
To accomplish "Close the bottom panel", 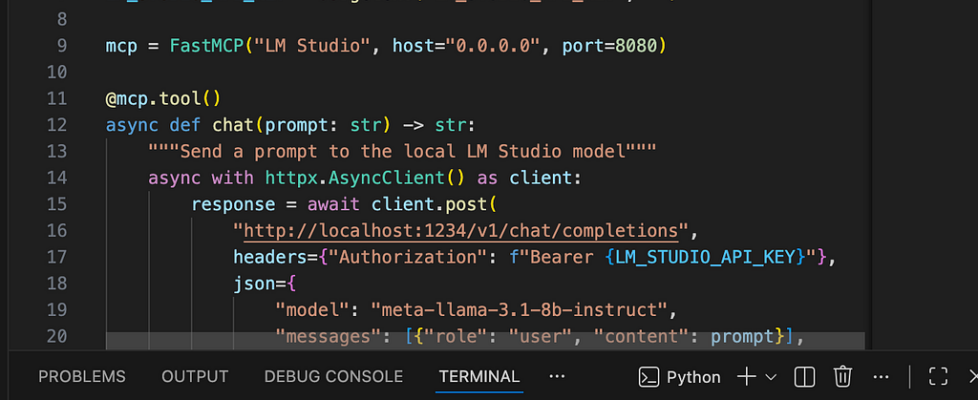I will click(x=972, y=377).
